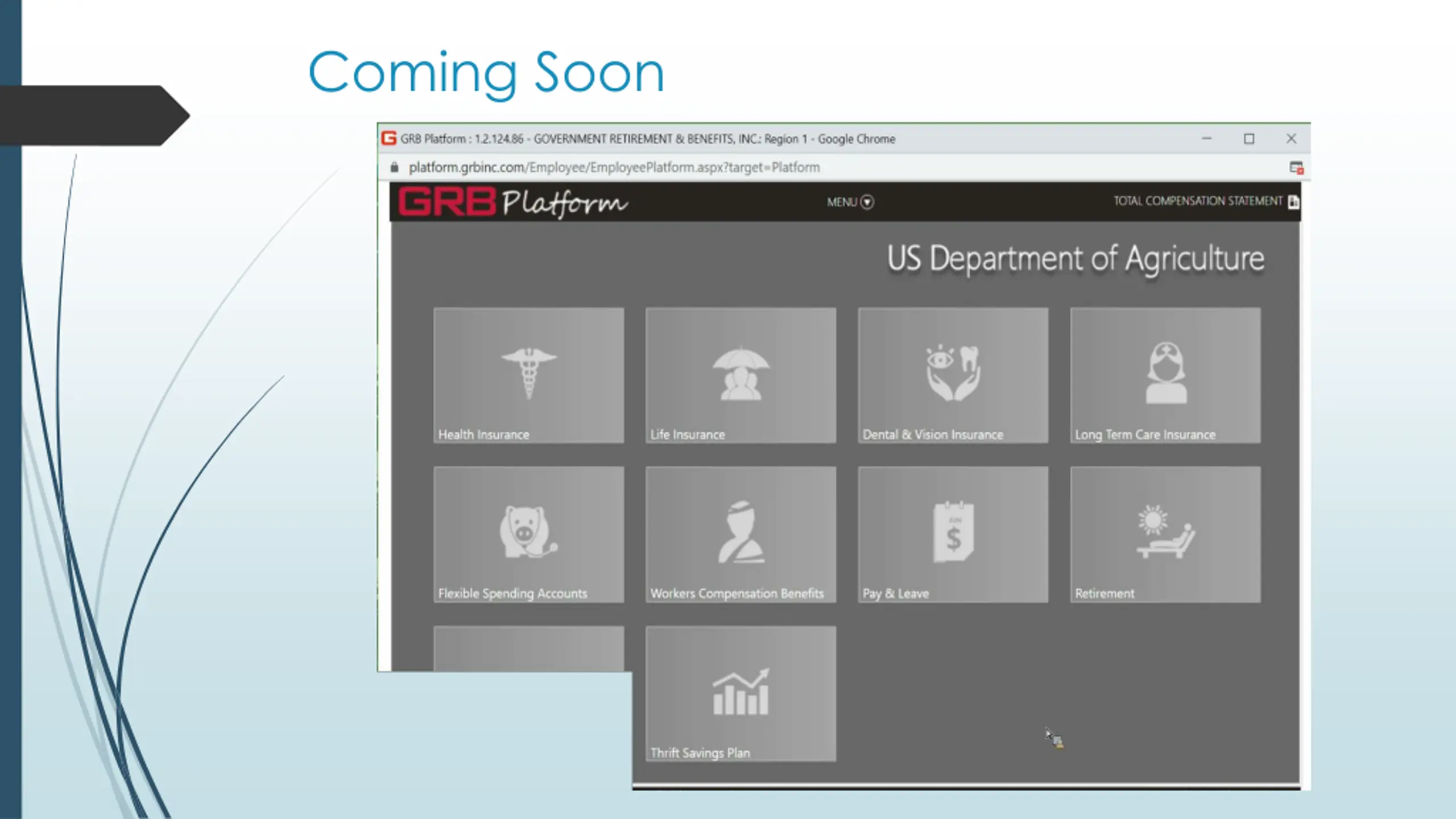
Task: Click the GRB Platform window title text
Action: (648, 139)
